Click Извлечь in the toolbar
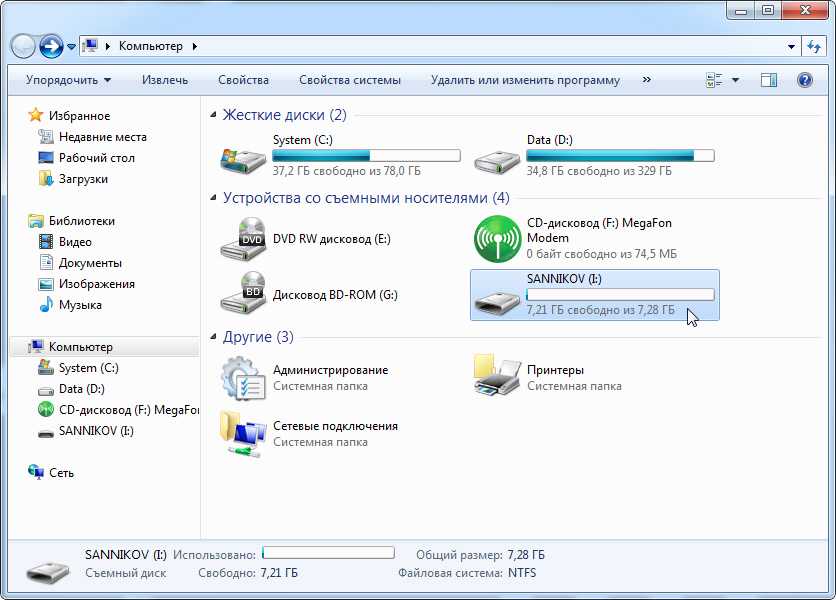836x600 pixels. click(165, 80)
